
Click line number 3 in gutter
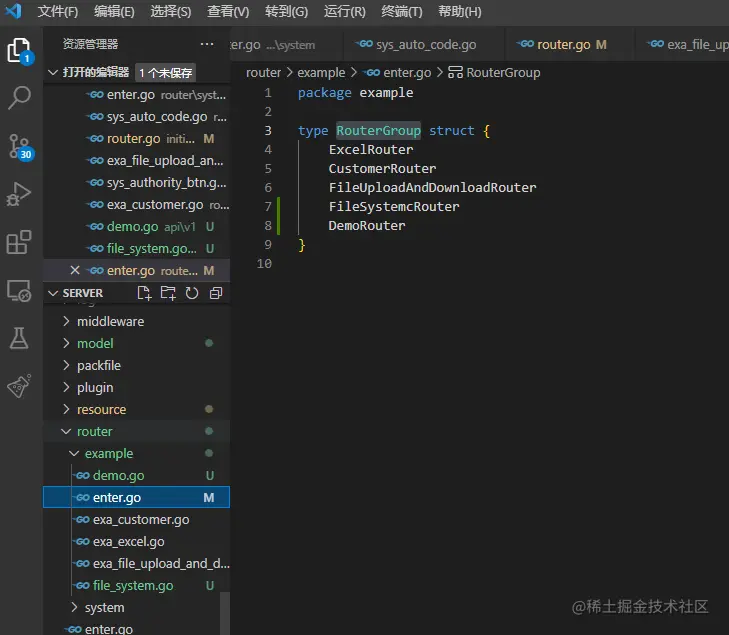click(268, 131)
